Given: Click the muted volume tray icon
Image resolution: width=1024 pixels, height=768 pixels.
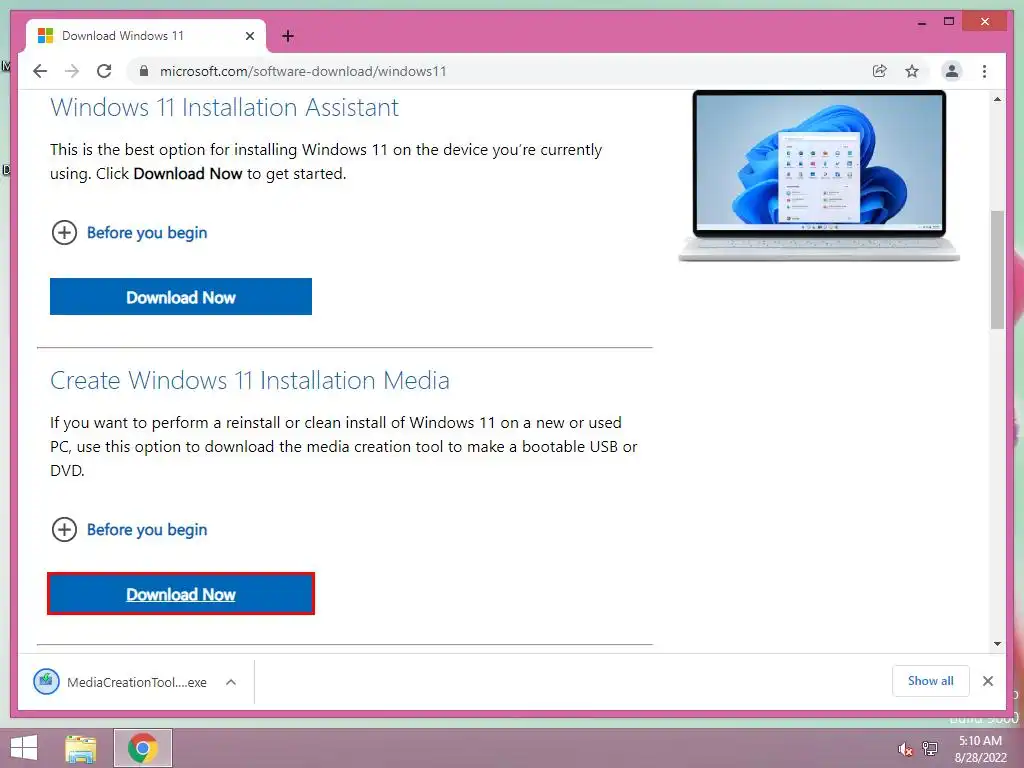Looking at the screenshot, I should point(905,750).
